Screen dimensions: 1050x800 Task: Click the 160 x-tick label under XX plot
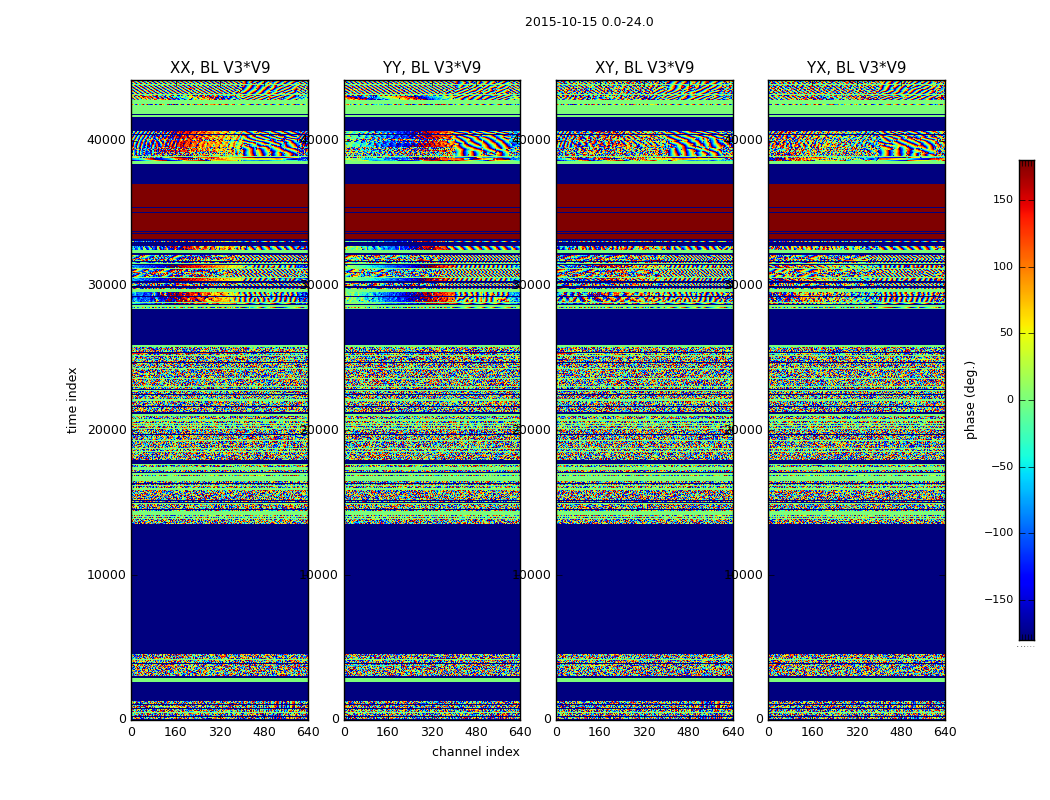pos(175,732)
